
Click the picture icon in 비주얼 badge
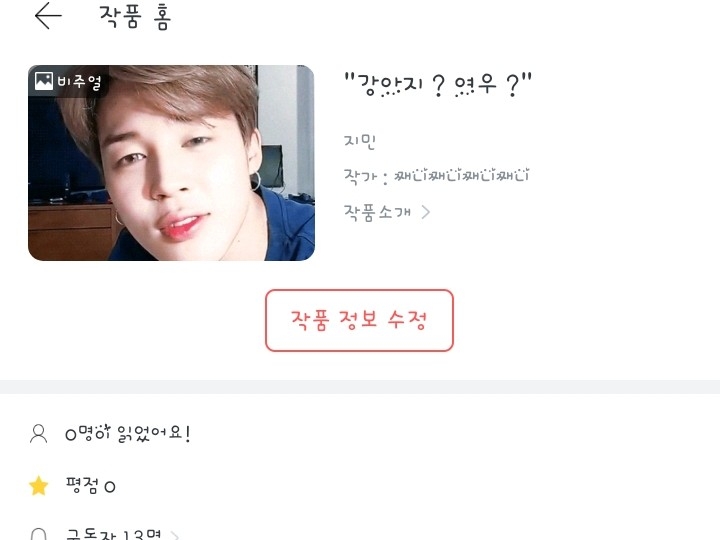44,81
